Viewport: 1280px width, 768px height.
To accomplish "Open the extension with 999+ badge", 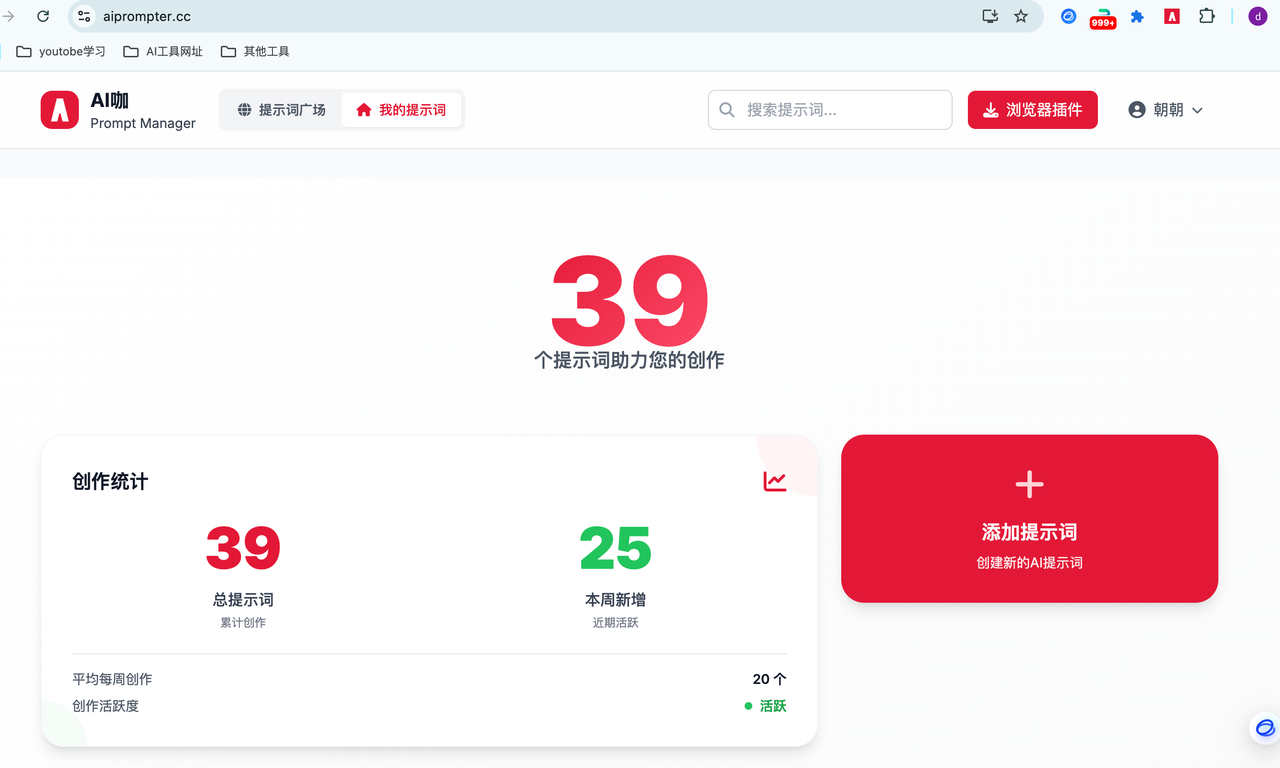I will click(1103, 17).
